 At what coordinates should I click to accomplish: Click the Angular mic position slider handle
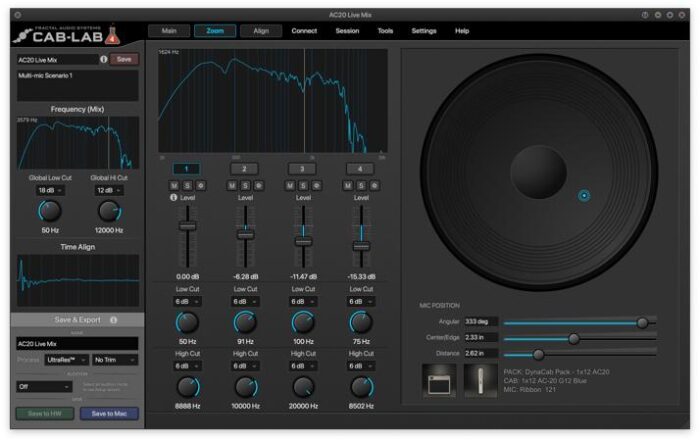click(642, 323)
